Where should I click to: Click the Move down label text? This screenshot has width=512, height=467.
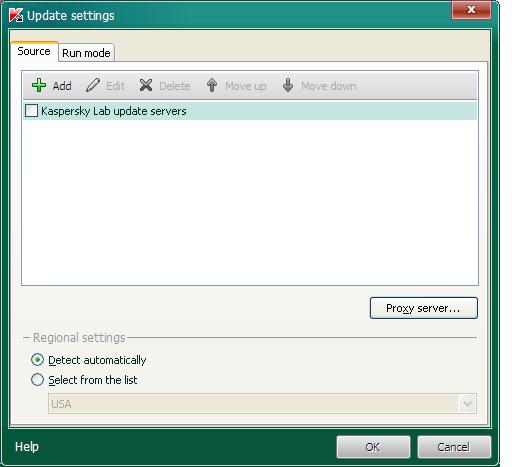pos(329,86)
